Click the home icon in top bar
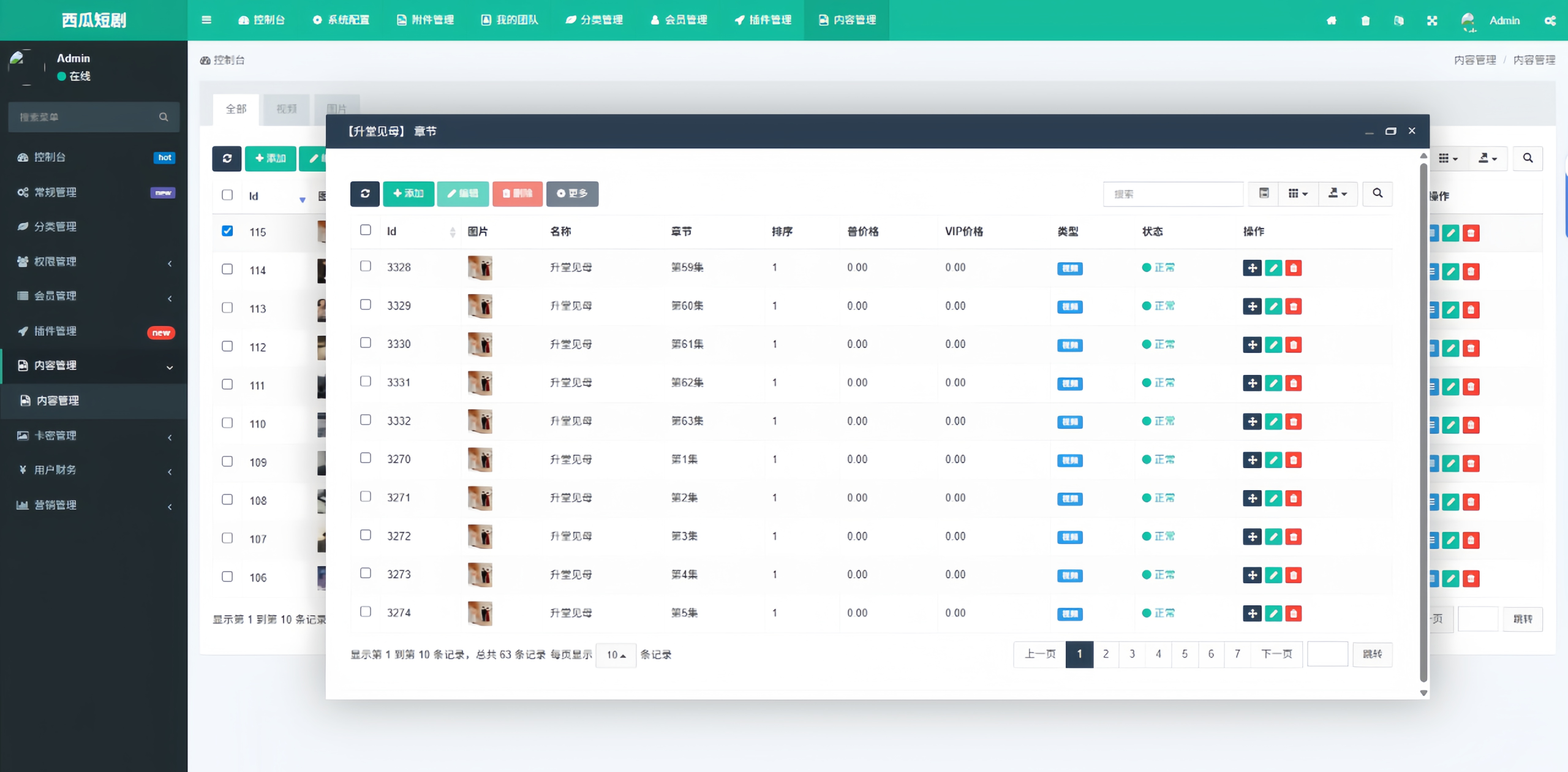Screen dimensions: 1568x772 click(1331, 20)
